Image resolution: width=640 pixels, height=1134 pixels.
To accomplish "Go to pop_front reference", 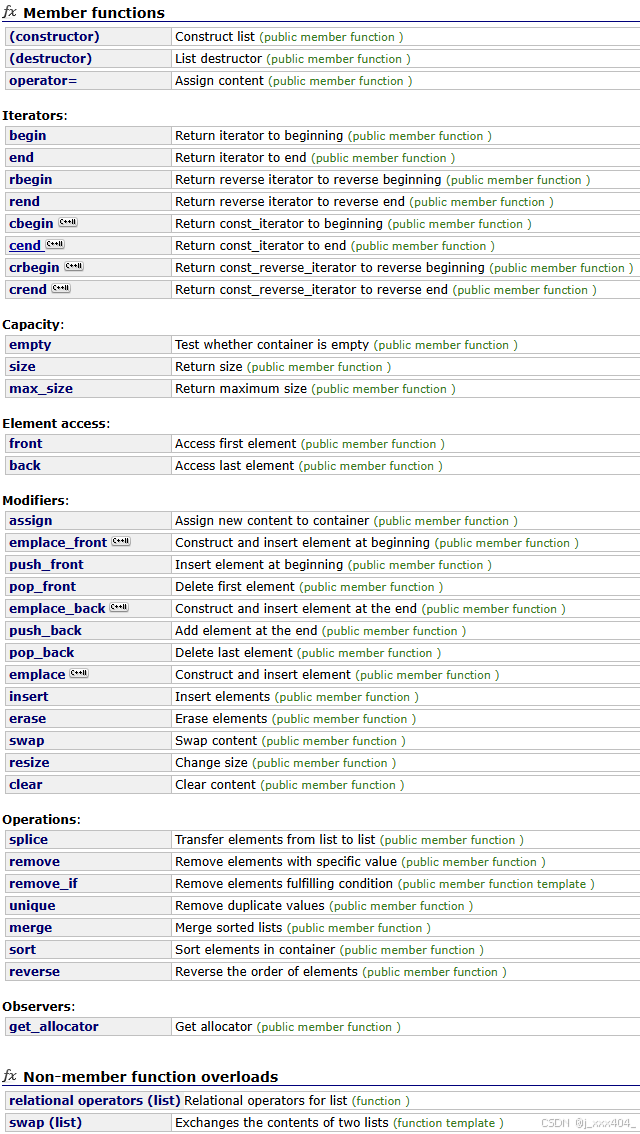I will (42, 587).
